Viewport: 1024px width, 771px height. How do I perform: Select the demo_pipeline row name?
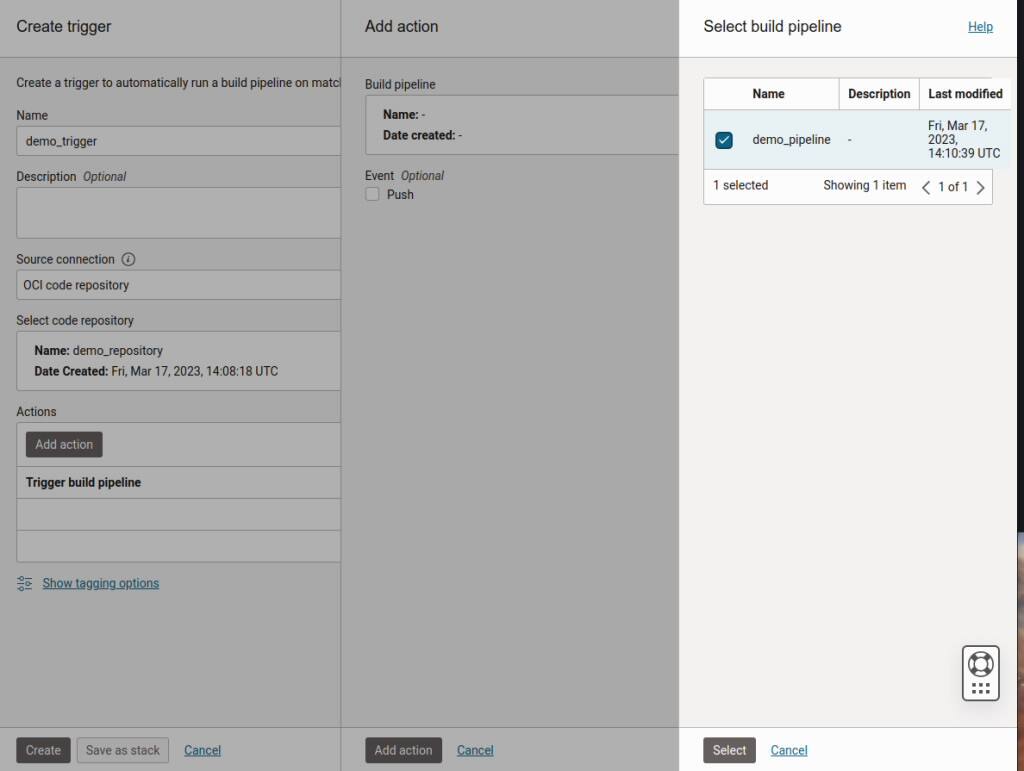(791, 140)
